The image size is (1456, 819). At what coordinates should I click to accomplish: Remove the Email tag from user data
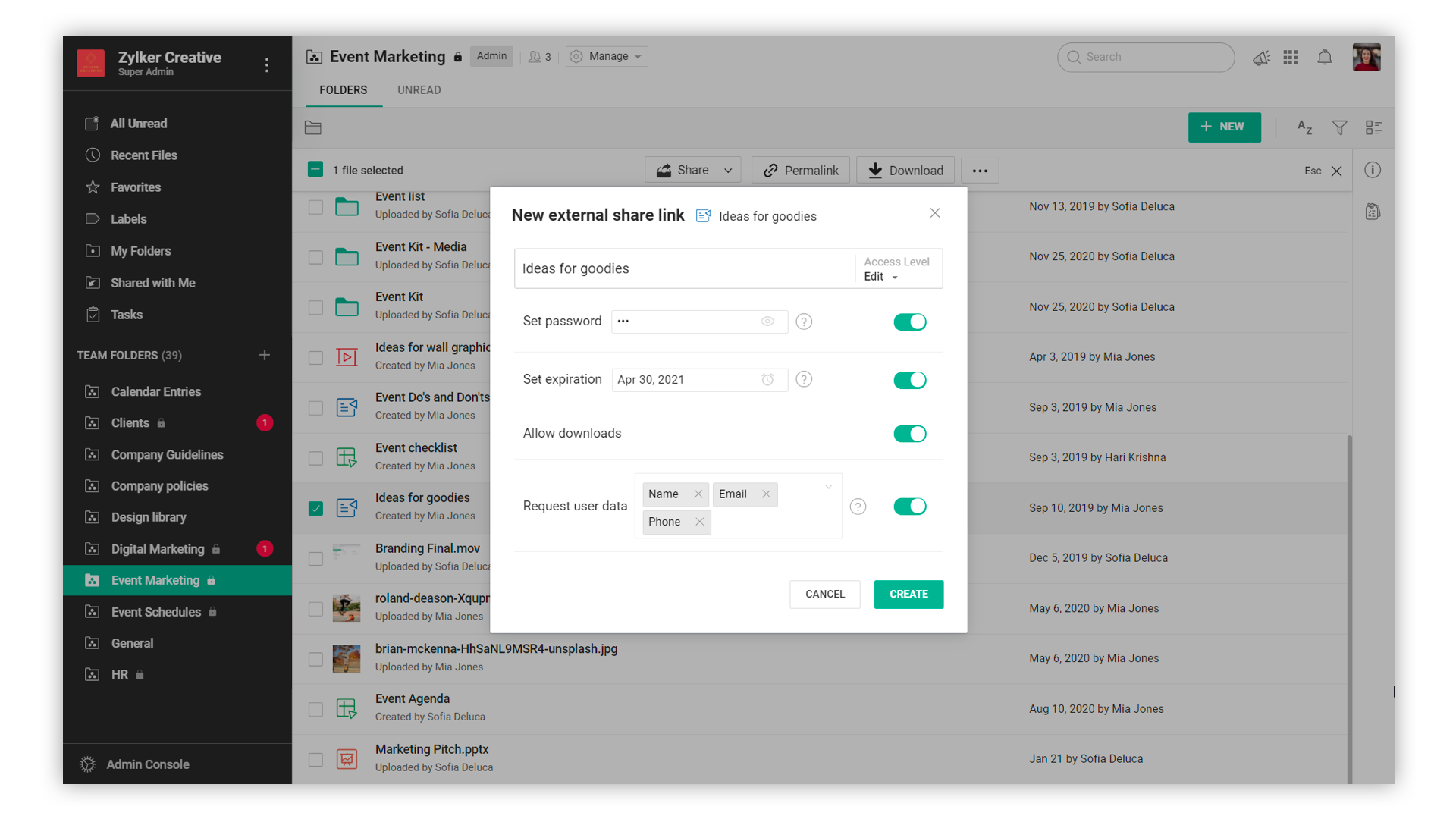tap(766, 494)
